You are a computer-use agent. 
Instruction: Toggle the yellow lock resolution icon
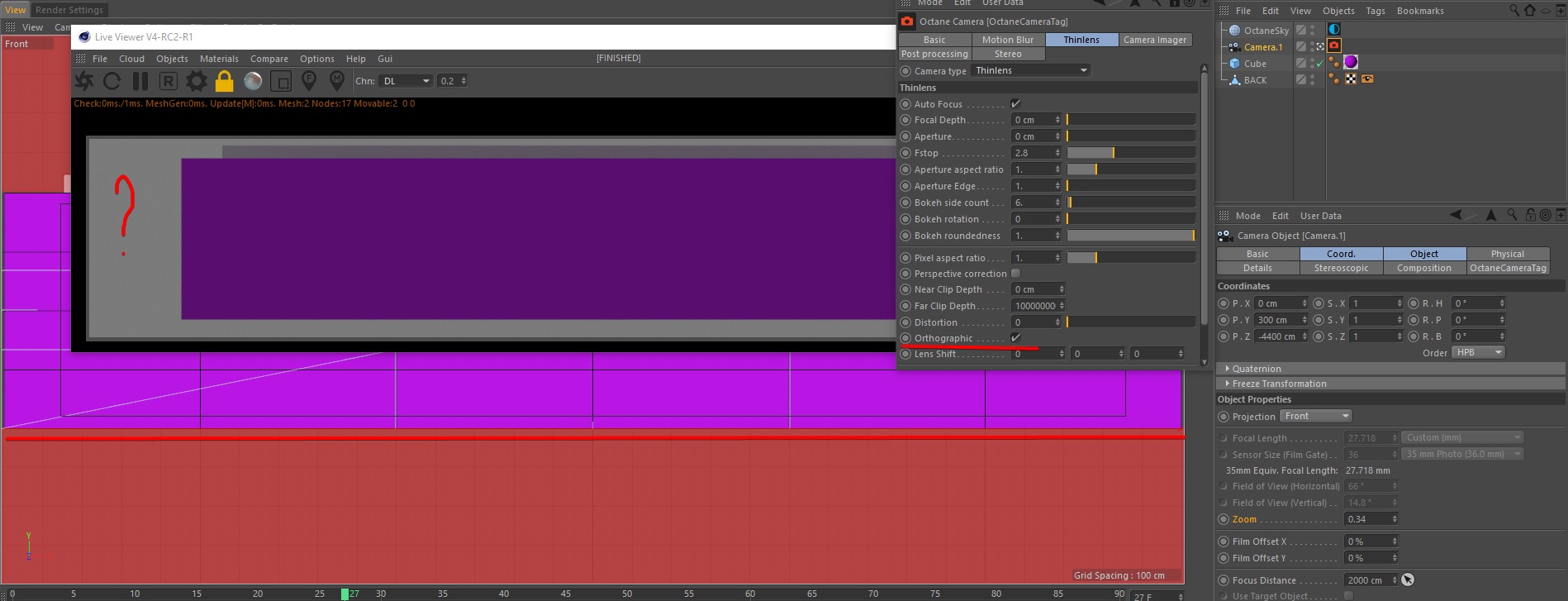[x=224, y=81]
